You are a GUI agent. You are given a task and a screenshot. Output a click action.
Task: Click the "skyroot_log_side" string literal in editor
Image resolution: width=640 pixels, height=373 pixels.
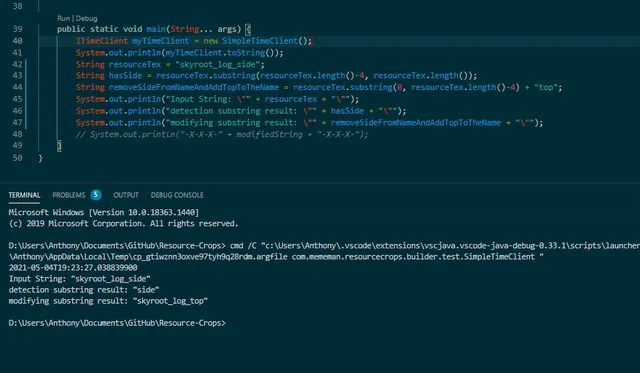coord(218,64)
